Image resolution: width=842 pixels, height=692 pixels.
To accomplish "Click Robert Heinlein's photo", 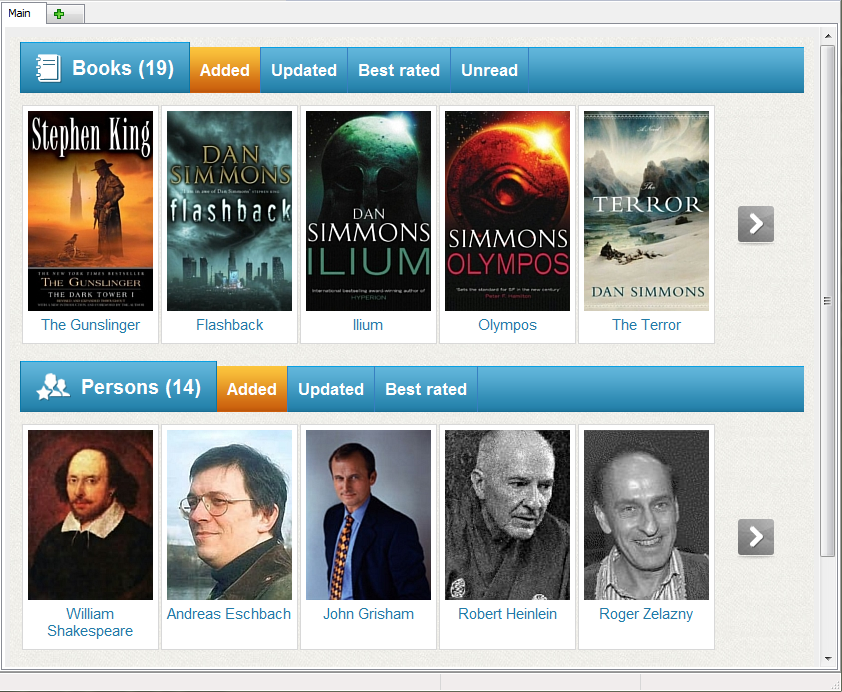I will tap(507, 515).
